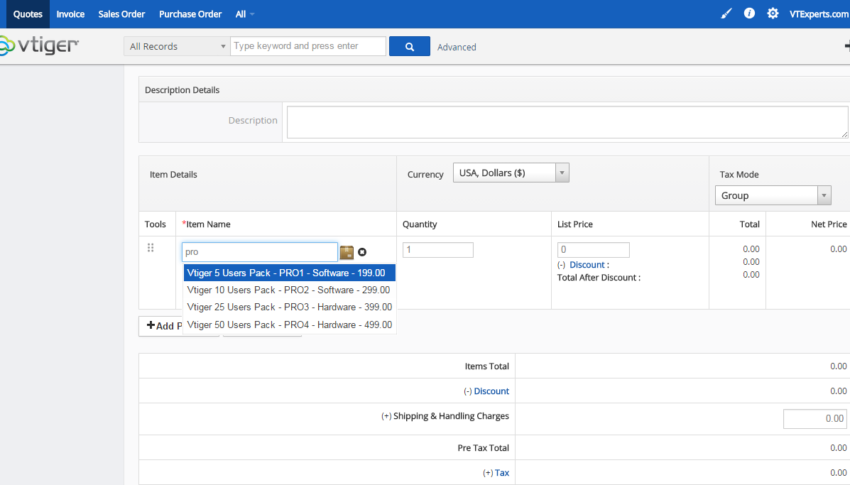Open the Currency USA, Dollars dropdown
Viewport: 850px width, 485px height.
[x=511, y=173]
